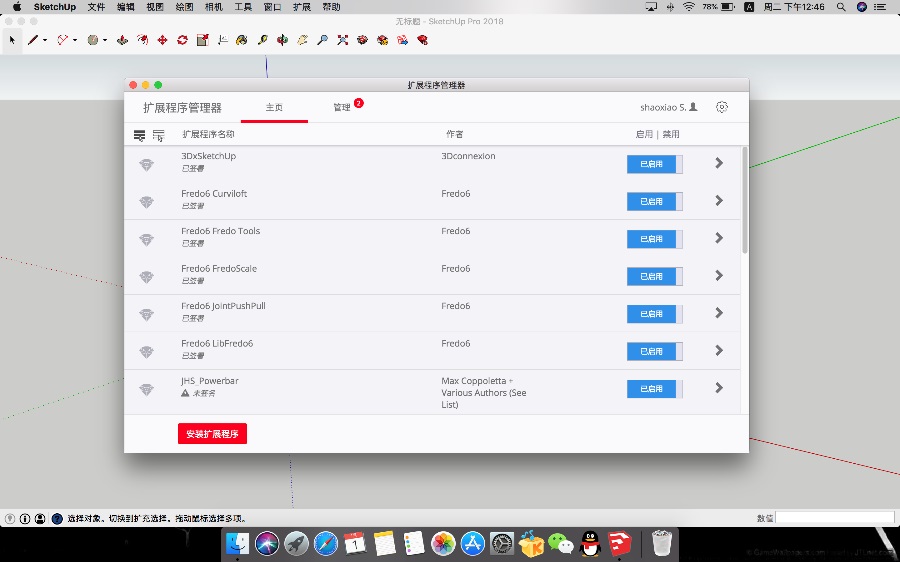
Task: Click Extension Manager ruby toolbar icon
Action: click(x=423, y=40)
